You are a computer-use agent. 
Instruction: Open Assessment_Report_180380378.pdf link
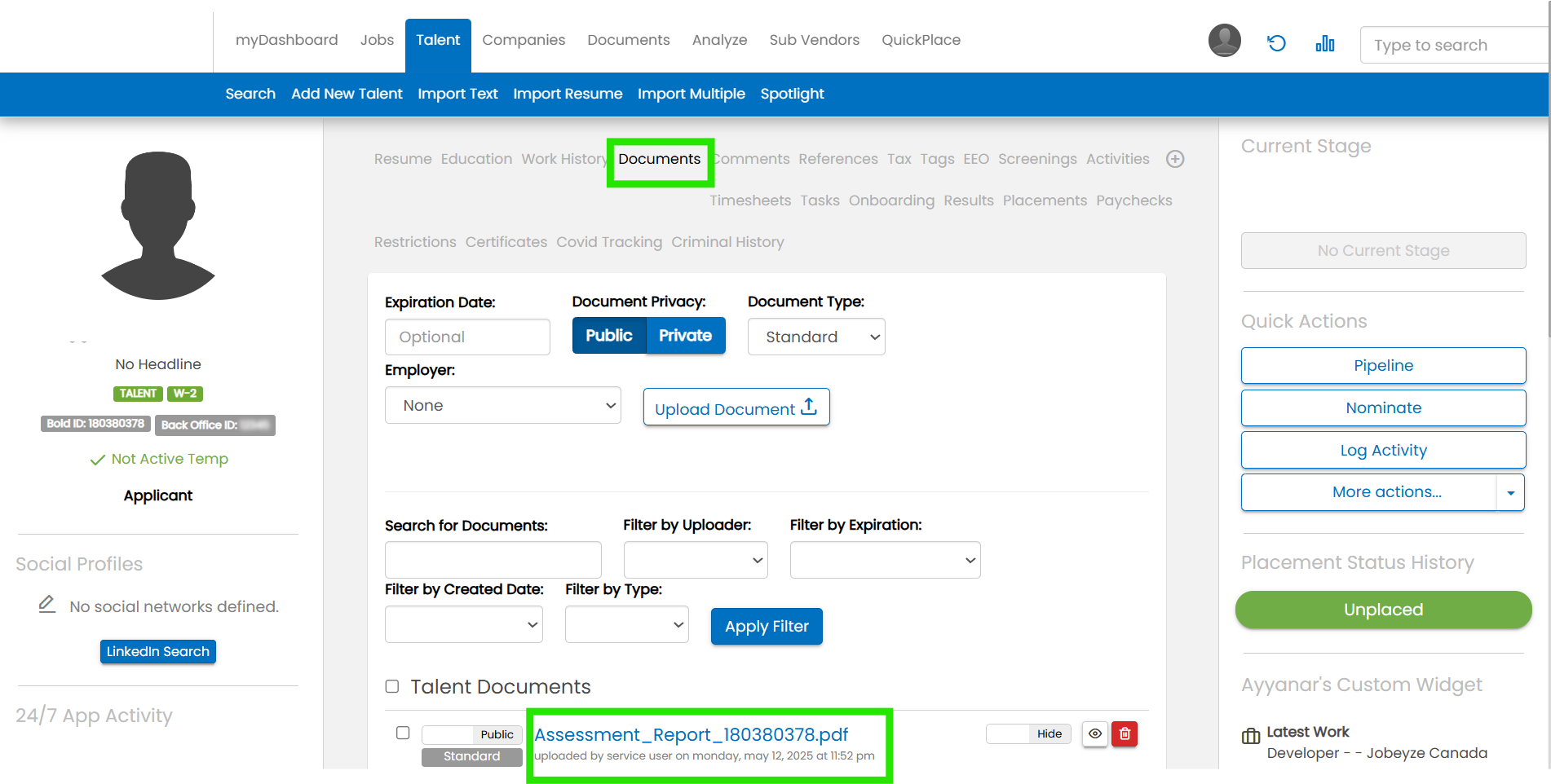coord(691,734)
